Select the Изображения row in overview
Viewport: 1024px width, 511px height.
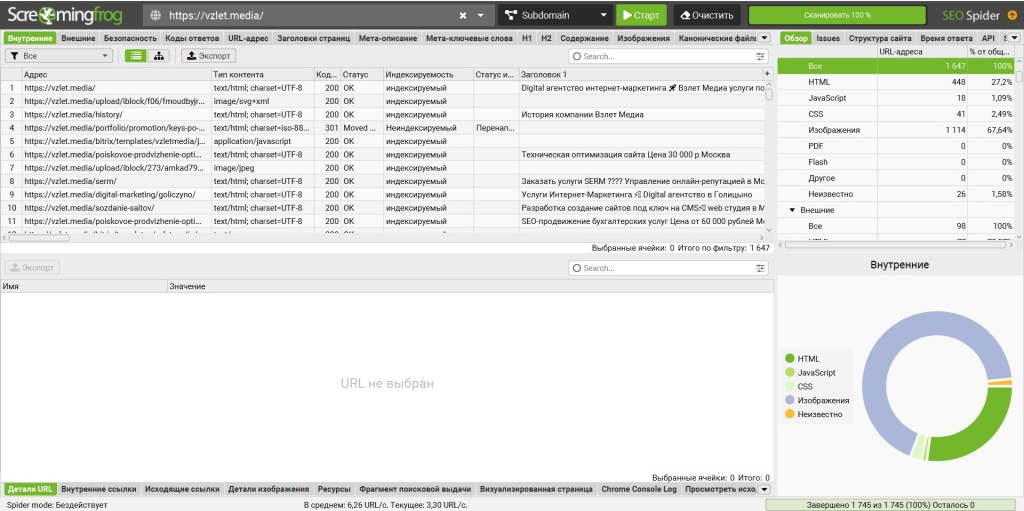coord(897,130)
